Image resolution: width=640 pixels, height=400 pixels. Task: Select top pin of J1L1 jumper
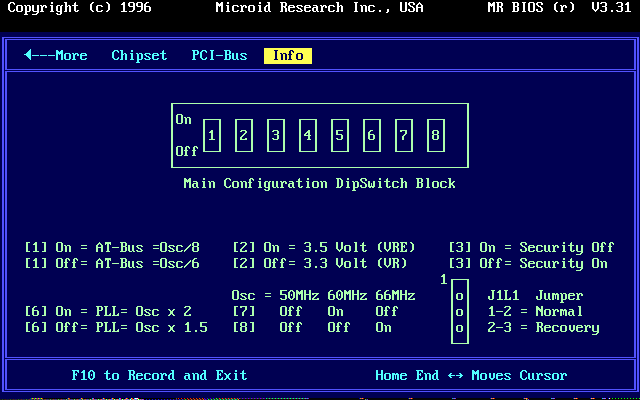(x=459, y=296)
